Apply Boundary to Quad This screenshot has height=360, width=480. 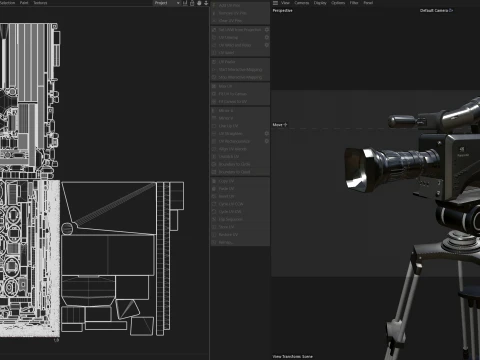tap(240, 172)
